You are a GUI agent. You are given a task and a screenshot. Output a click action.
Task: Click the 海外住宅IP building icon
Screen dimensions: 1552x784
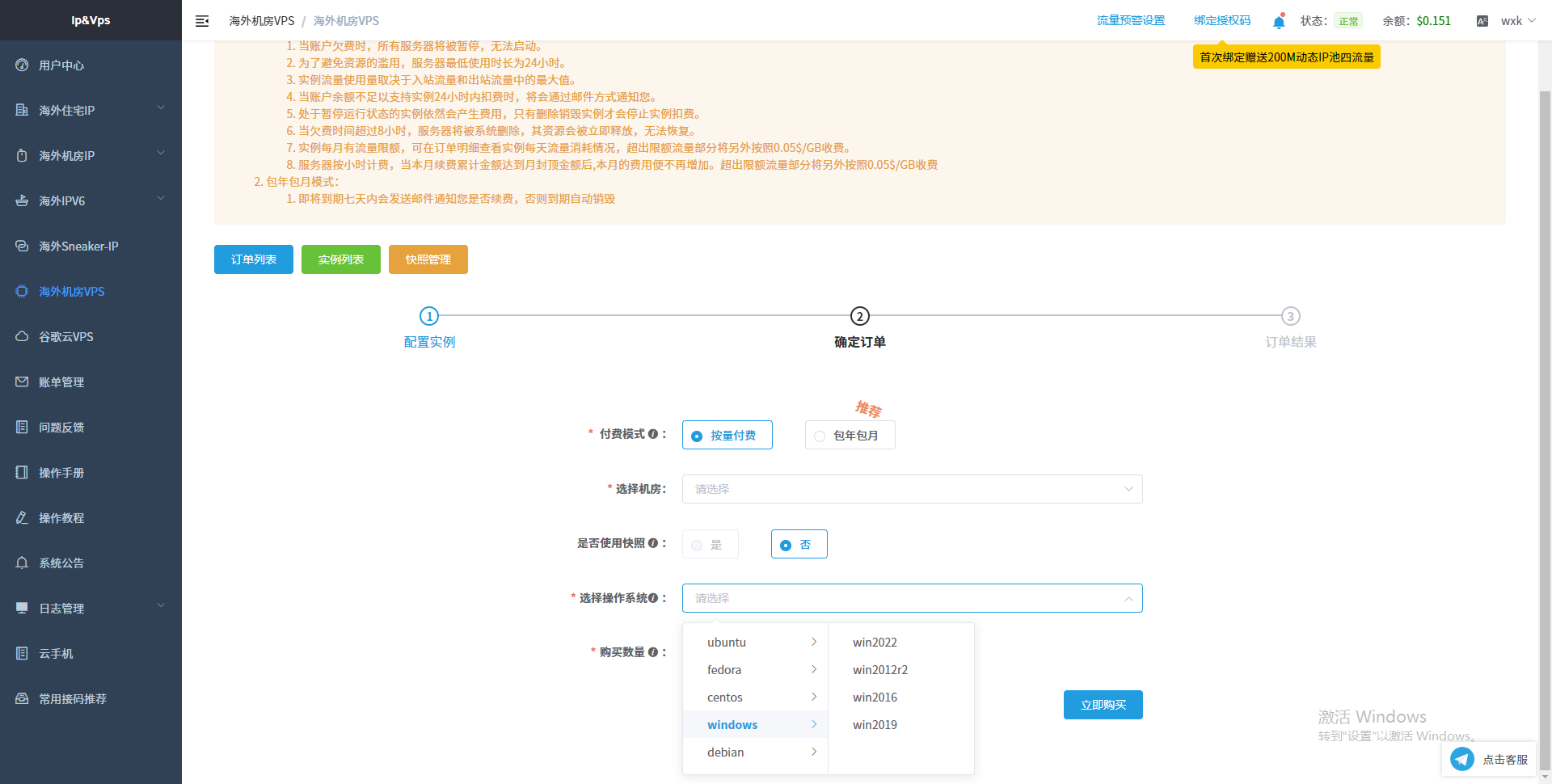22,110
